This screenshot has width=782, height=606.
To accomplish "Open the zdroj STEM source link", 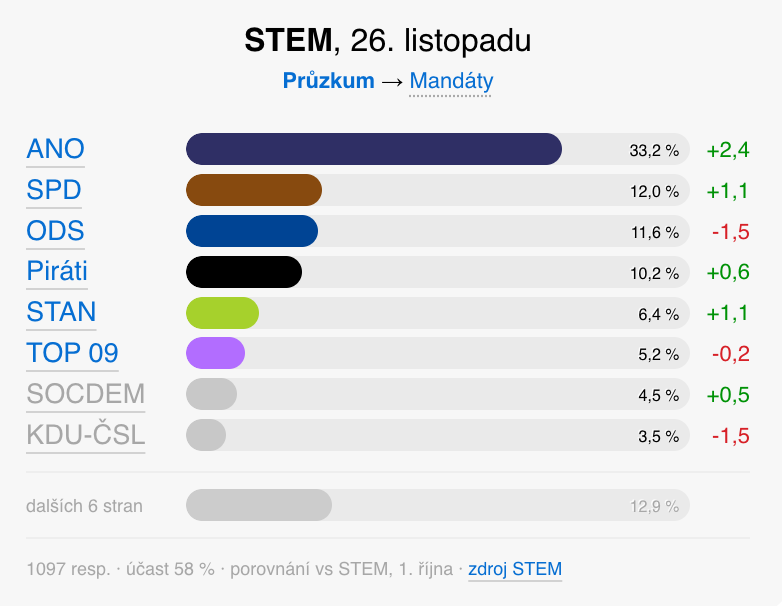I will pyautogui.click(x=515, y=569).
